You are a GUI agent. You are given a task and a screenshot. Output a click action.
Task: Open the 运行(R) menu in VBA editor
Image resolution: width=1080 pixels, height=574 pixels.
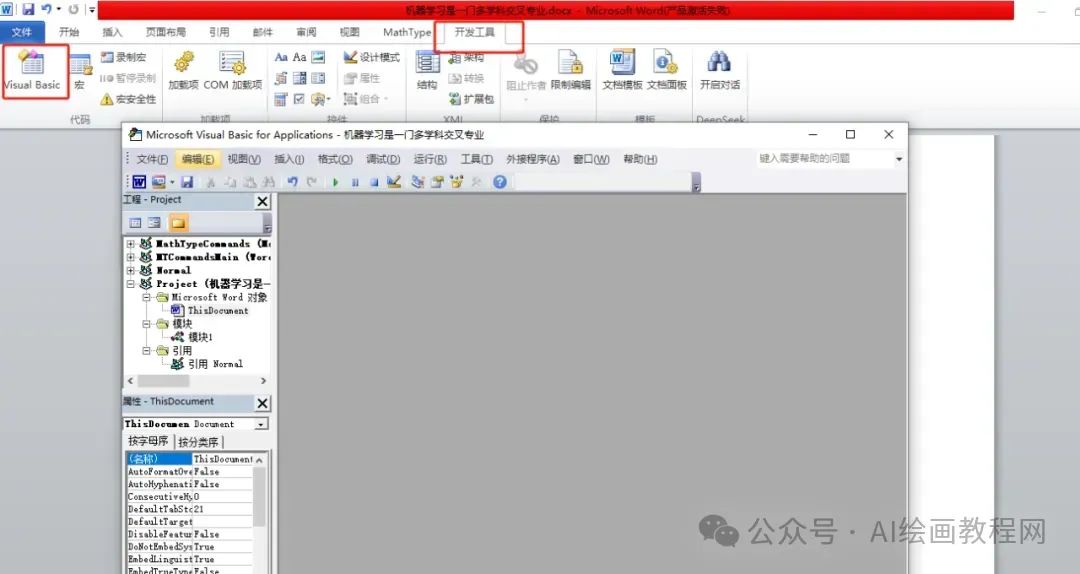point(430,159)
